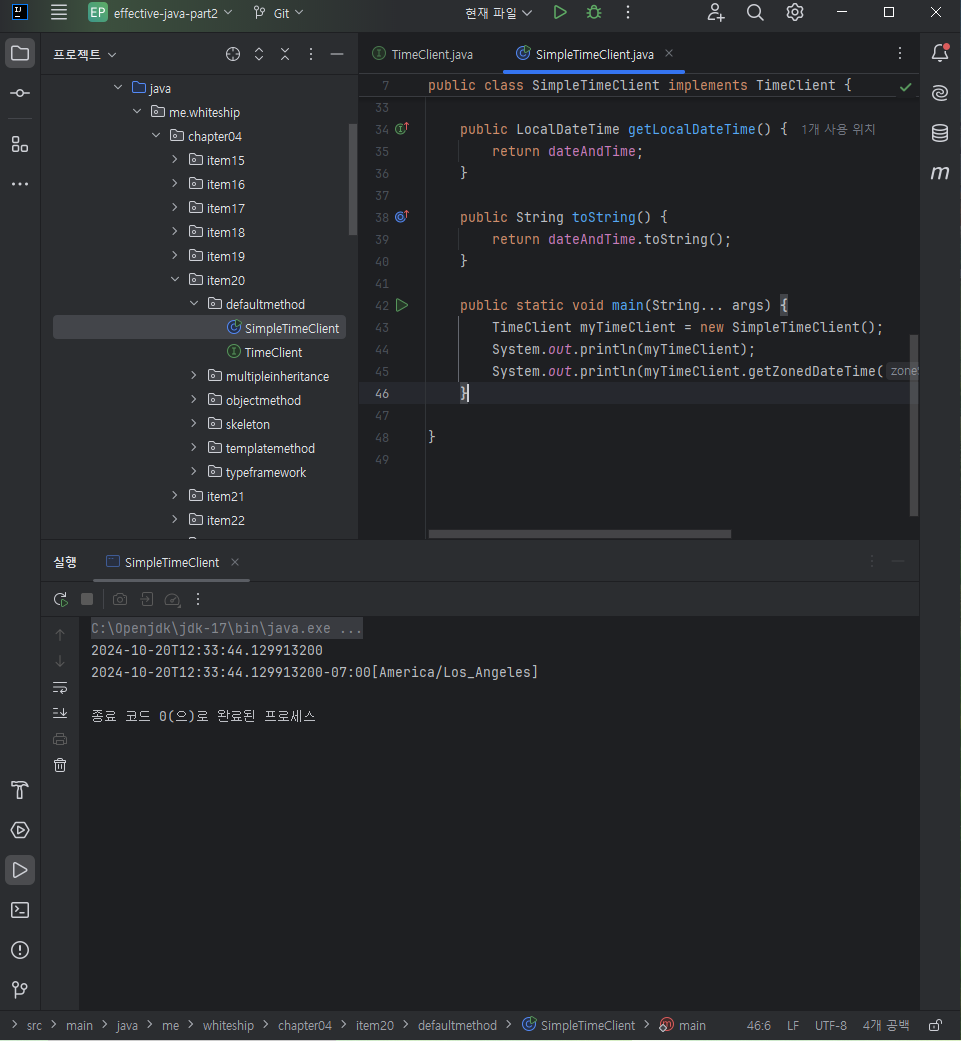
Task: Open the Terminal tool window icon
Action: (x=20, y=910)
